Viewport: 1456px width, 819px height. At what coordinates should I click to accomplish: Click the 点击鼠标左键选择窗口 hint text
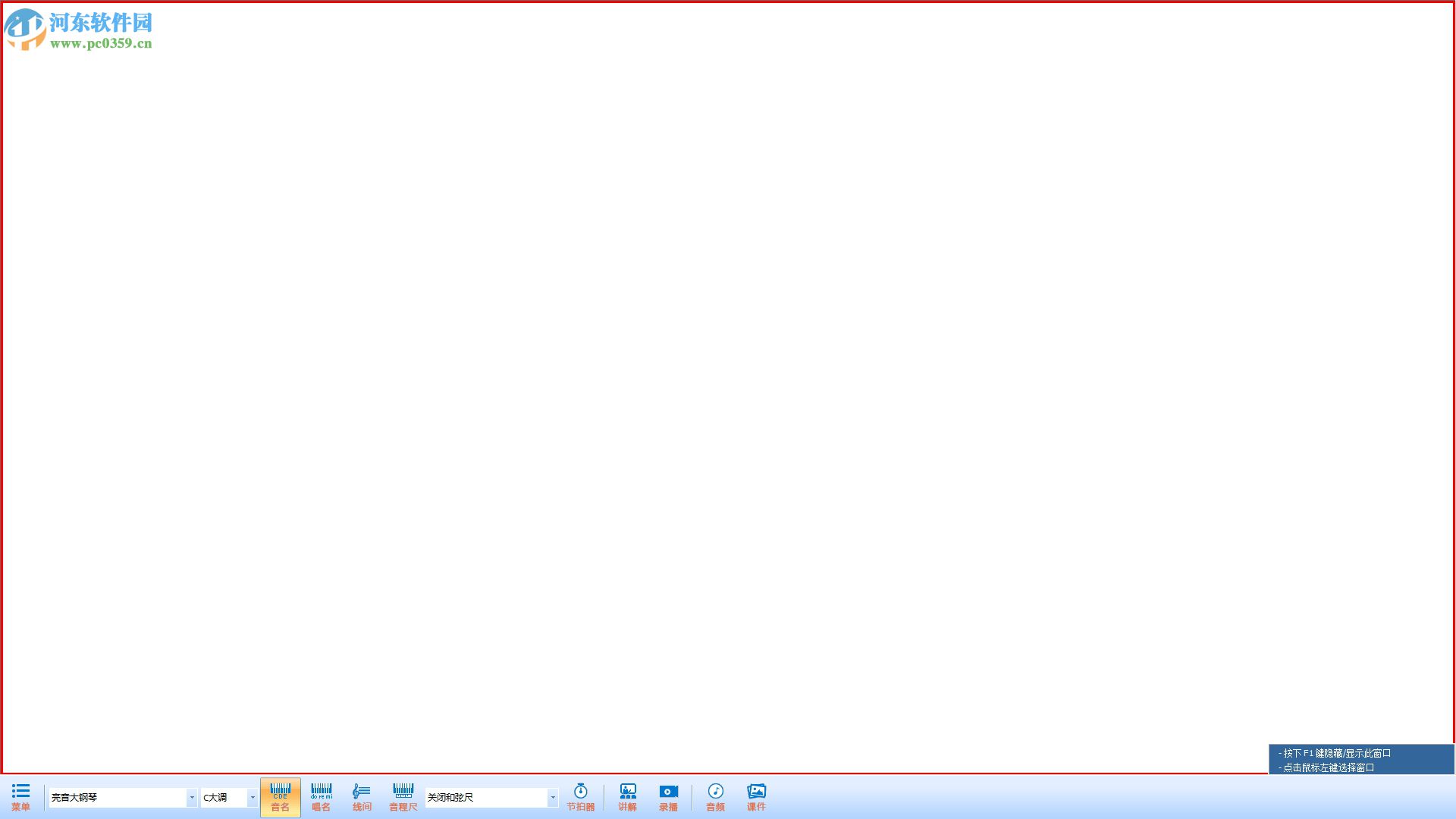pyautogui.click(x=1326, y=767)
